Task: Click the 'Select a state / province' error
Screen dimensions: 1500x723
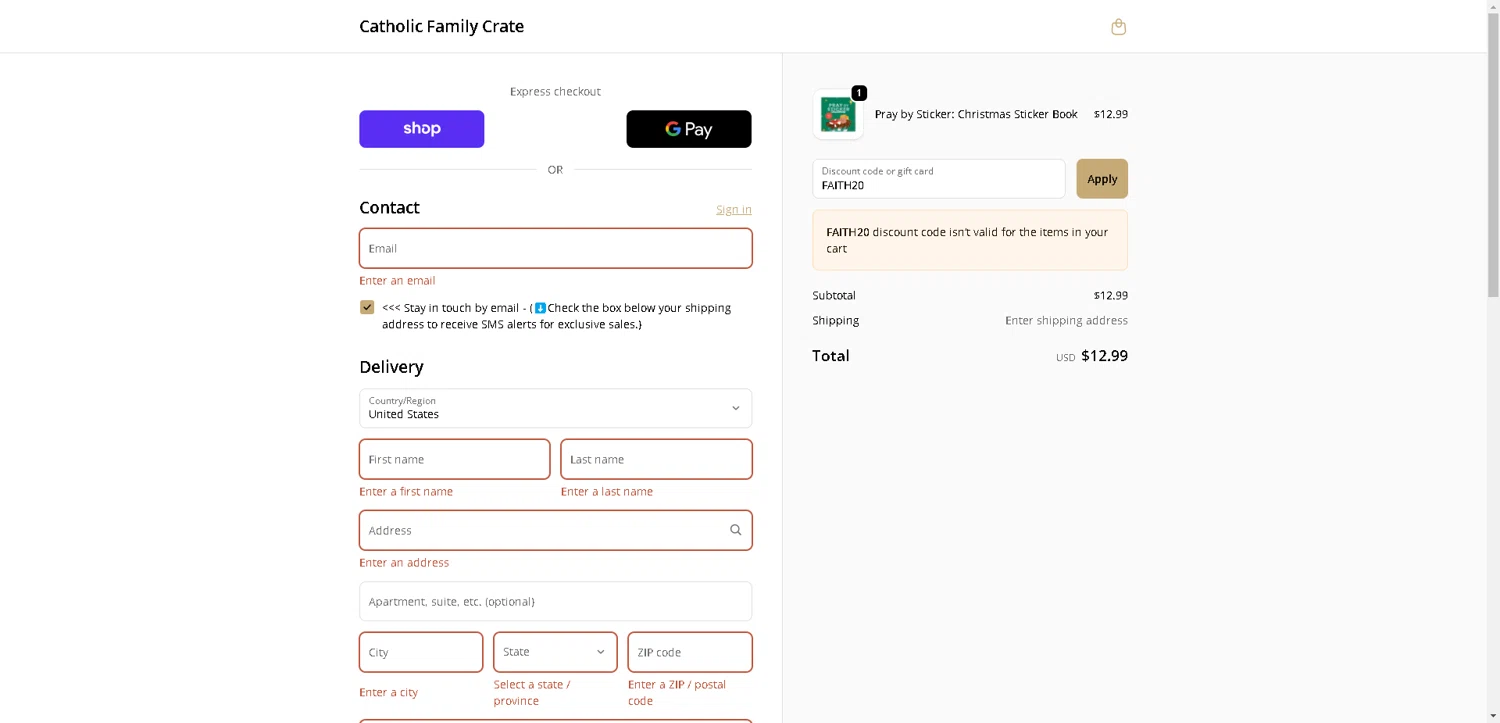Action: pos(532,692)
